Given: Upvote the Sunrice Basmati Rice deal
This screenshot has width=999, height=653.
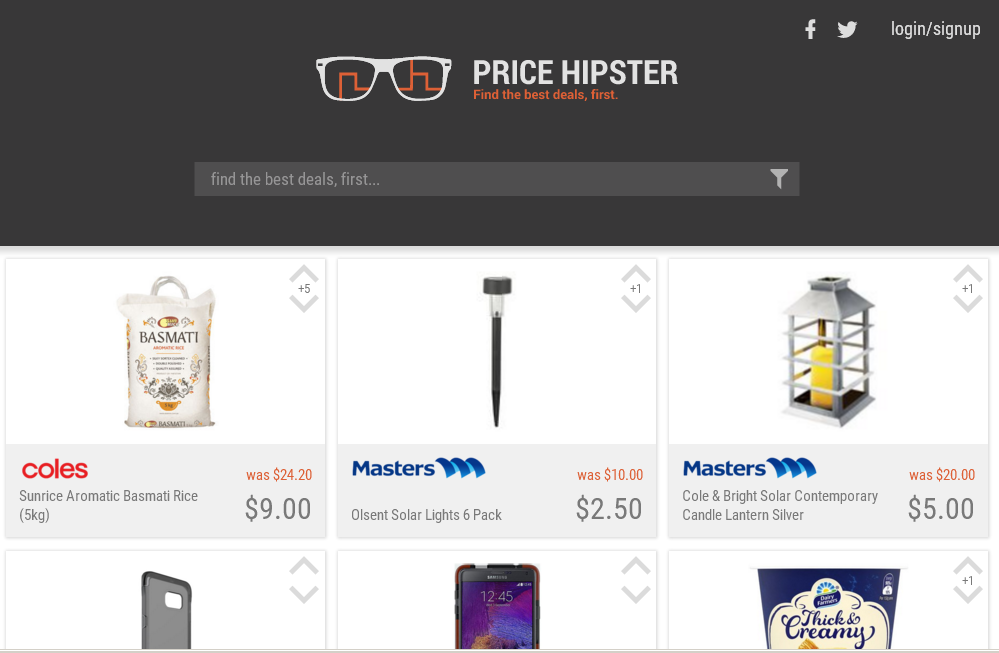Looking at the screenshot, I should pyautogui.click(x=304, y=273).
